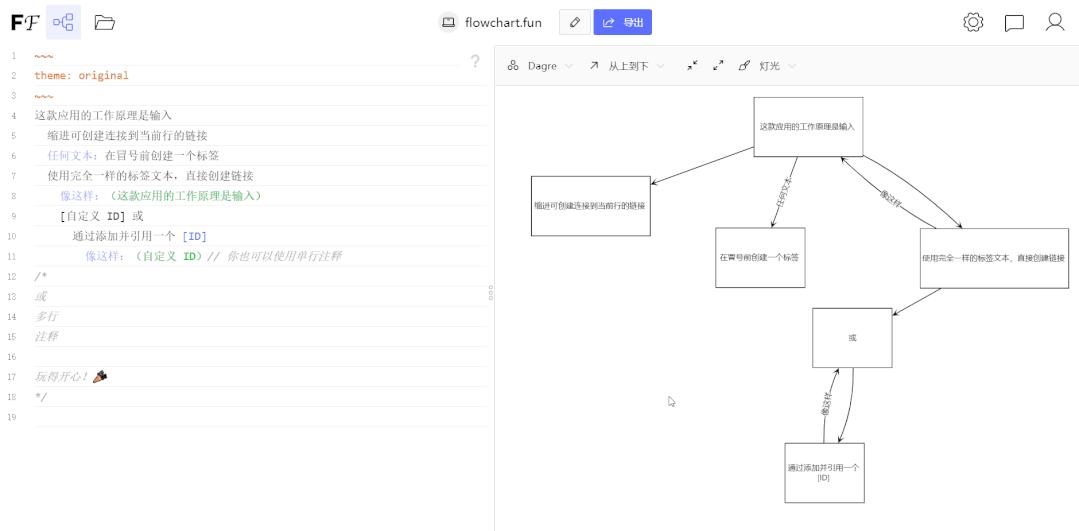Click the 导出 export button
Screen dimensions: 1079x531
click(x=623, y=22)
